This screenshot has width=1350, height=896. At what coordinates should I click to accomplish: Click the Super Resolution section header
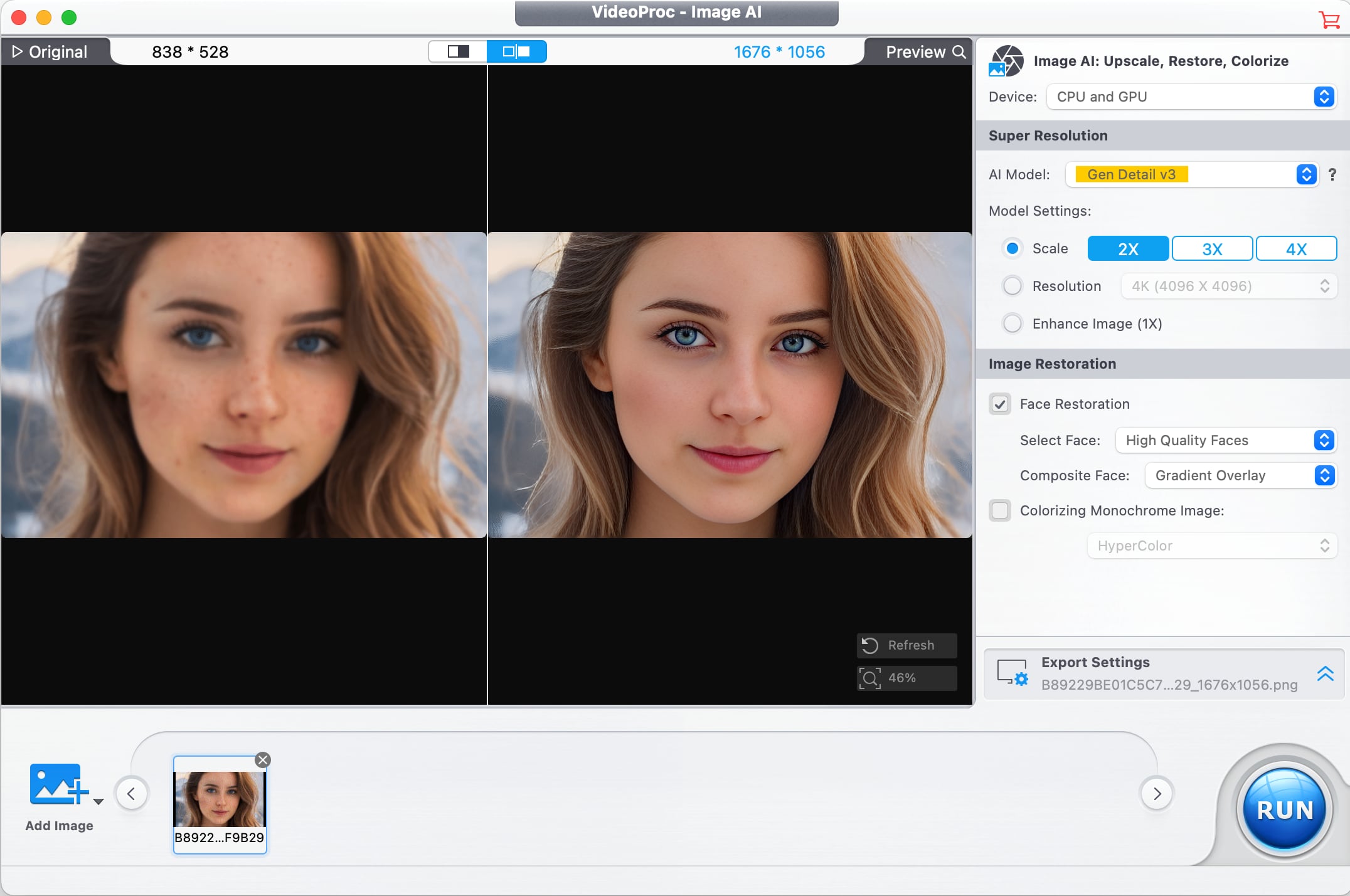1163,135
